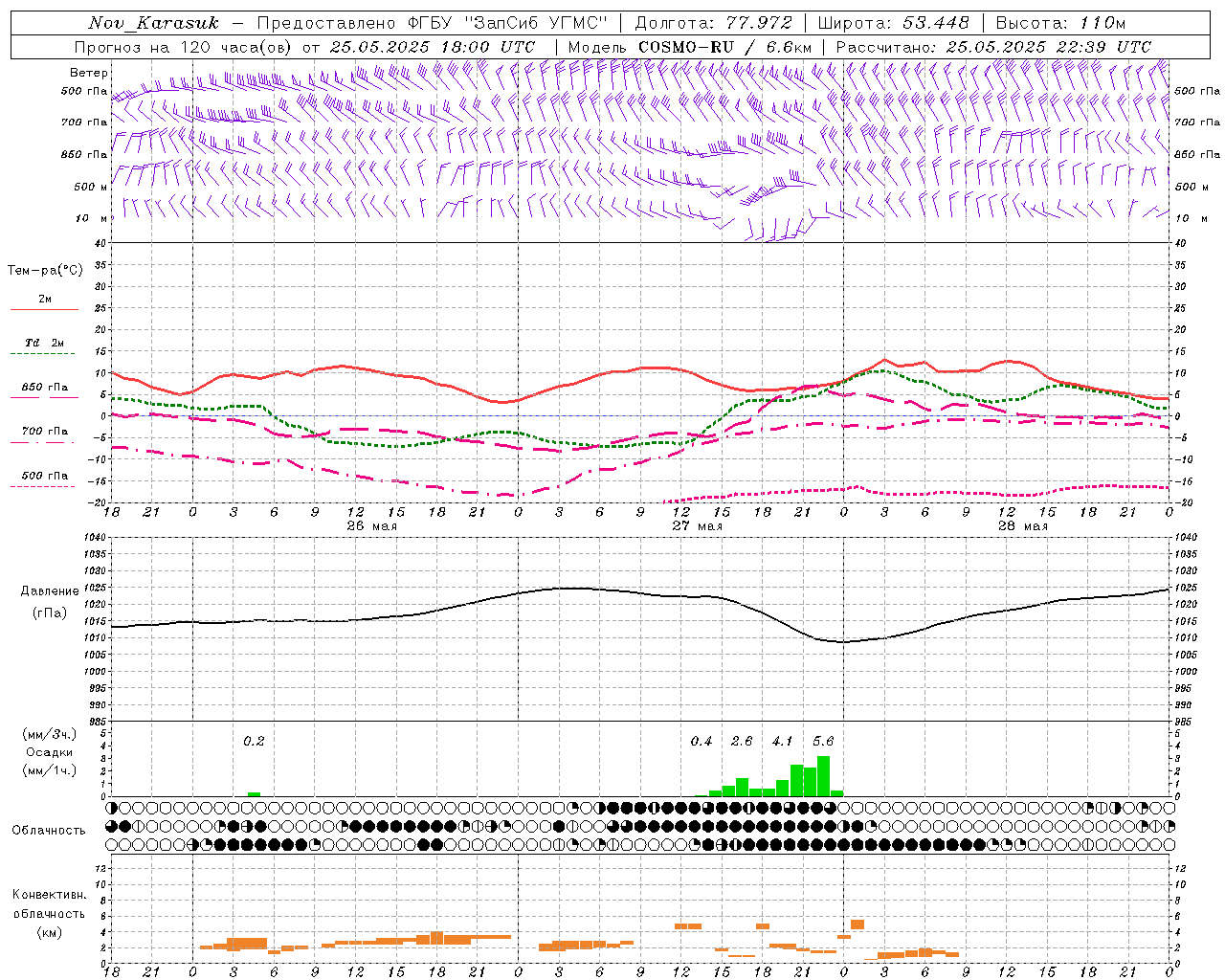
Task: Click the dotted '500 гПа' temperature legend line
Action: click(42, 486)
